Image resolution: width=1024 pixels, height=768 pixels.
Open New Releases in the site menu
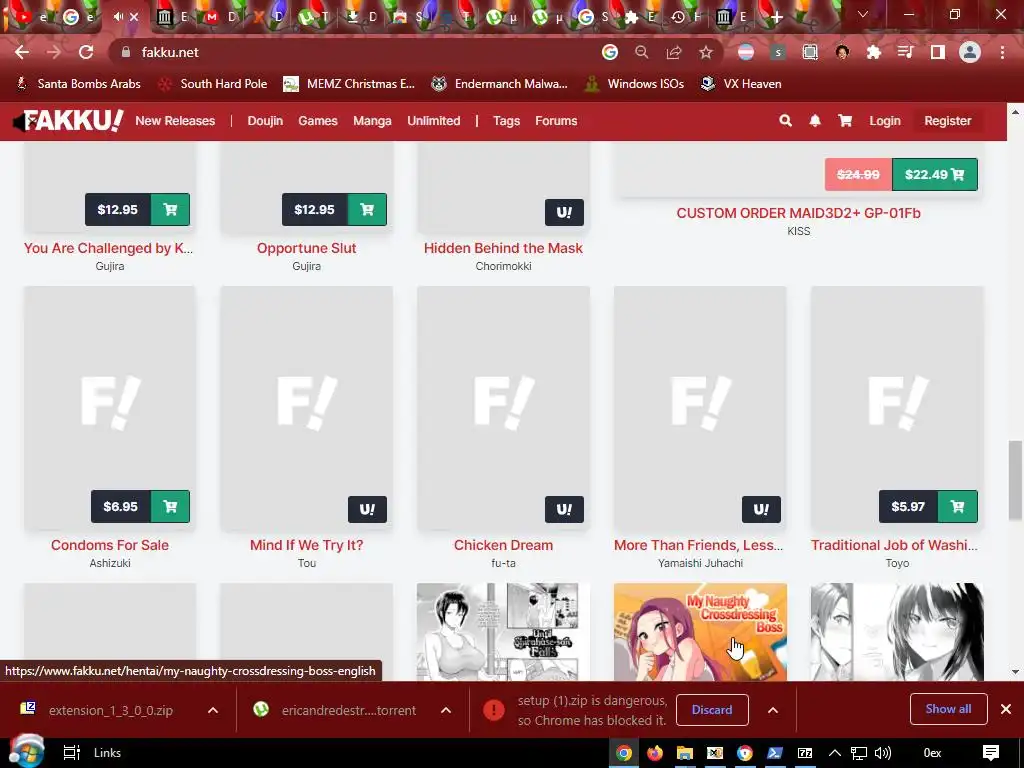(175, 121)
